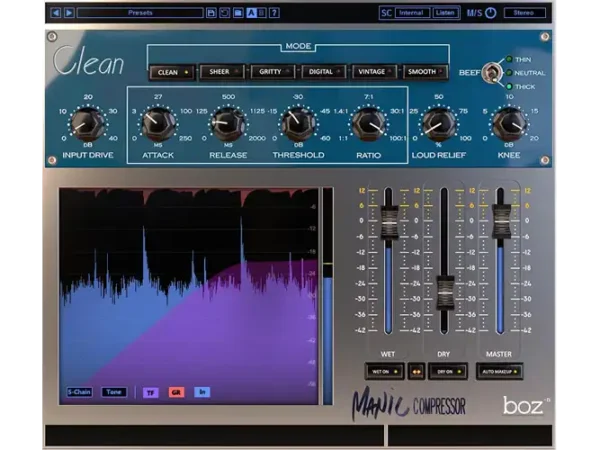Click the Tone display button
The height and width of the screenshot is (450, 600).
click(x=114, y=392)
